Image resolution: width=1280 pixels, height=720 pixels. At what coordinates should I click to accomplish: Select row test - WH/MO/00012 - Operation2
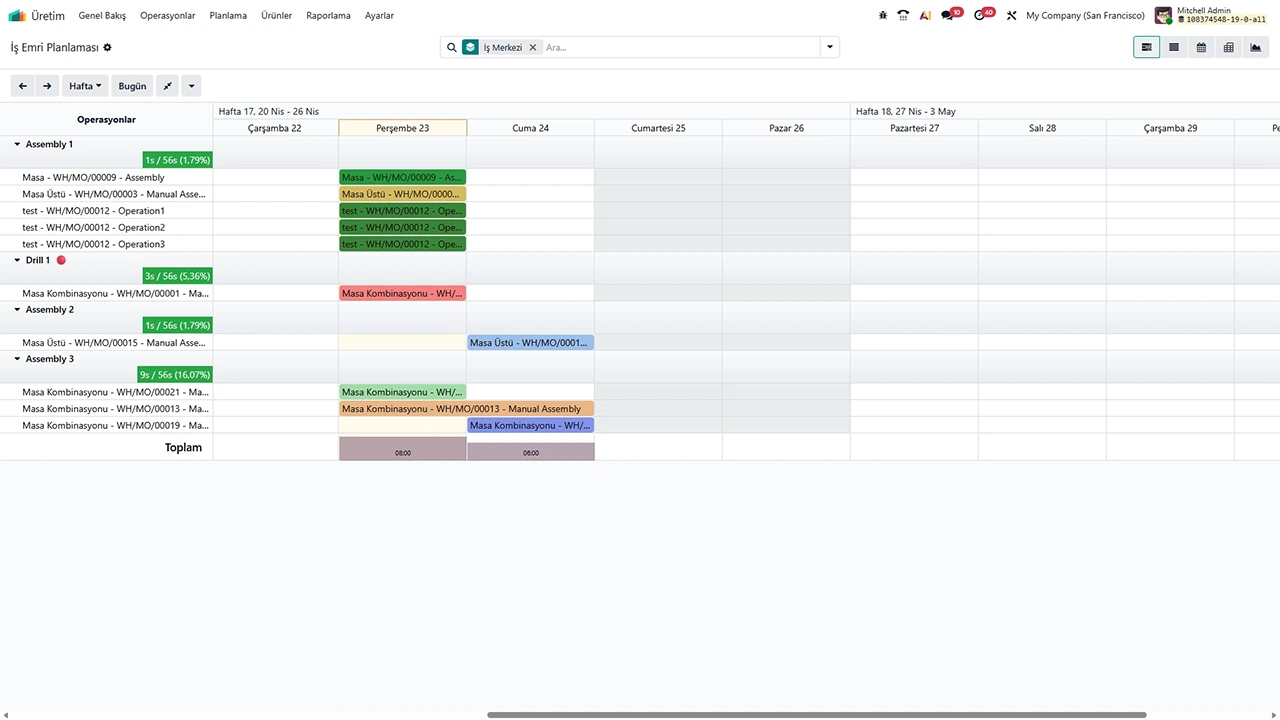(106, 227)
